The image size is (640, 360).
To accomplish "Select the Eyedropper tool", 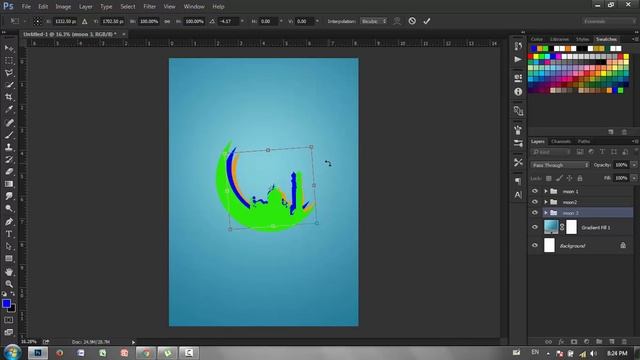I will point(9,109).
